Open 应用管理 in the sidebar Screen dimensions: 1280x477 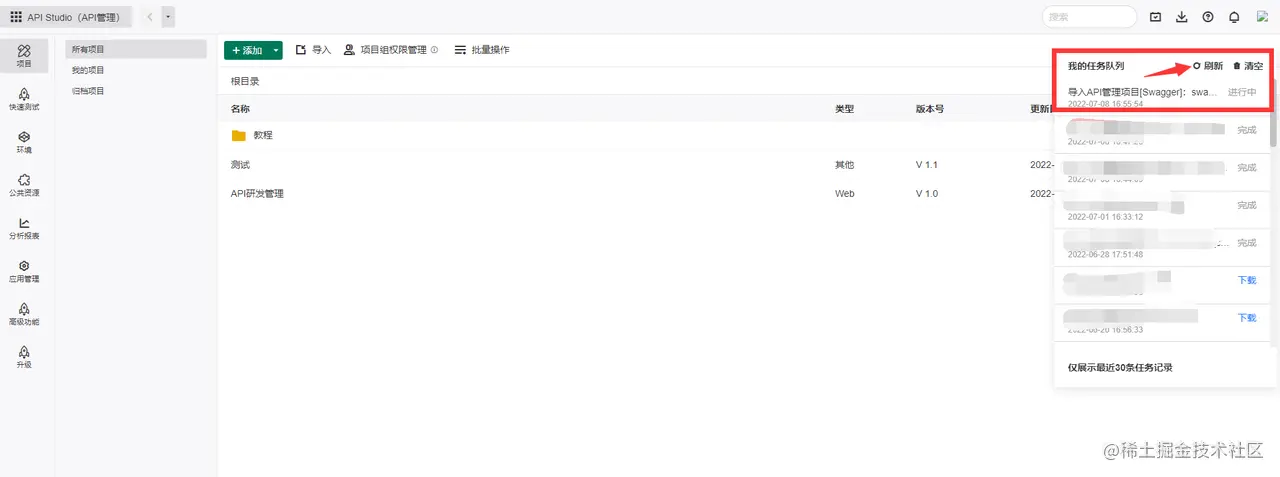[x=24, y=271]
